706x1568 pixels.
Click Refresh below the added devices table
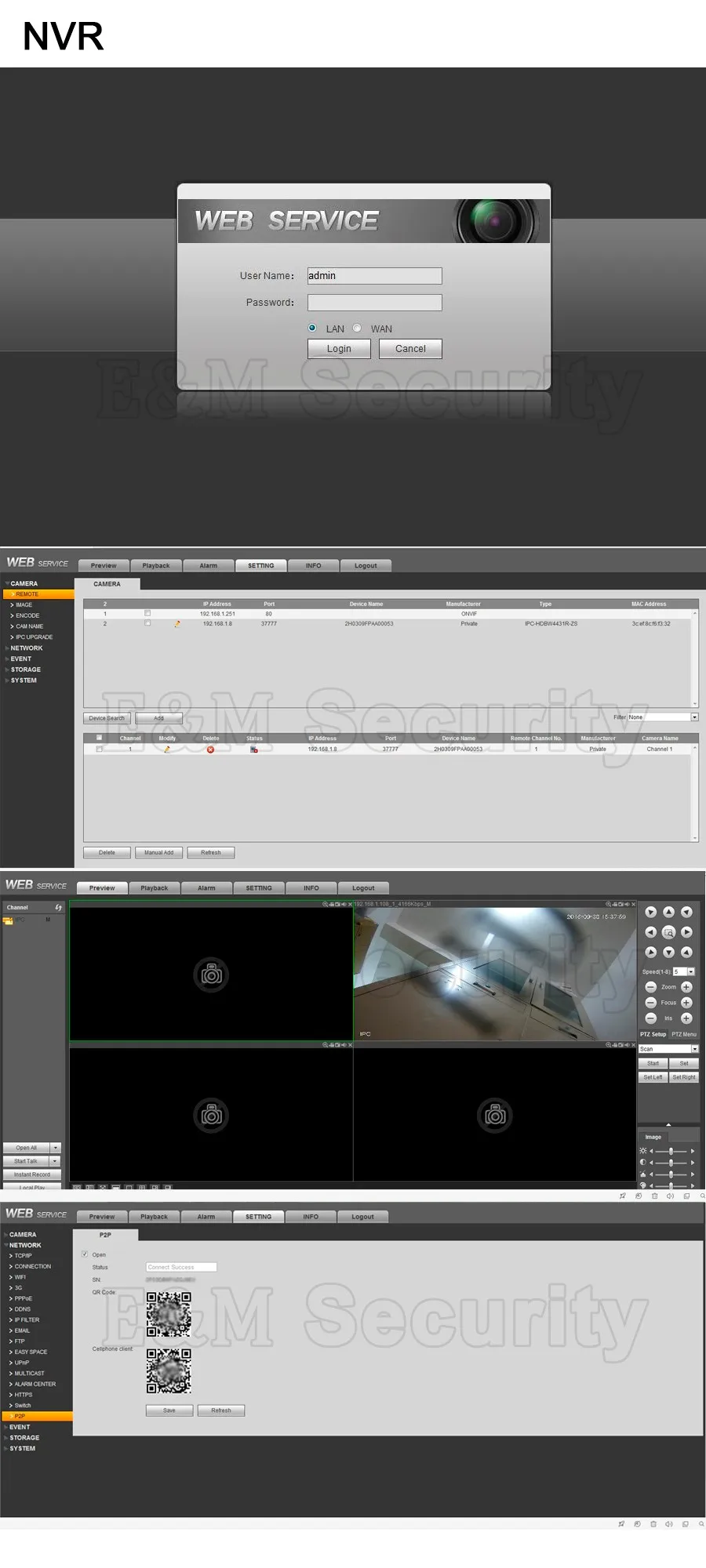tap(211, 853)
